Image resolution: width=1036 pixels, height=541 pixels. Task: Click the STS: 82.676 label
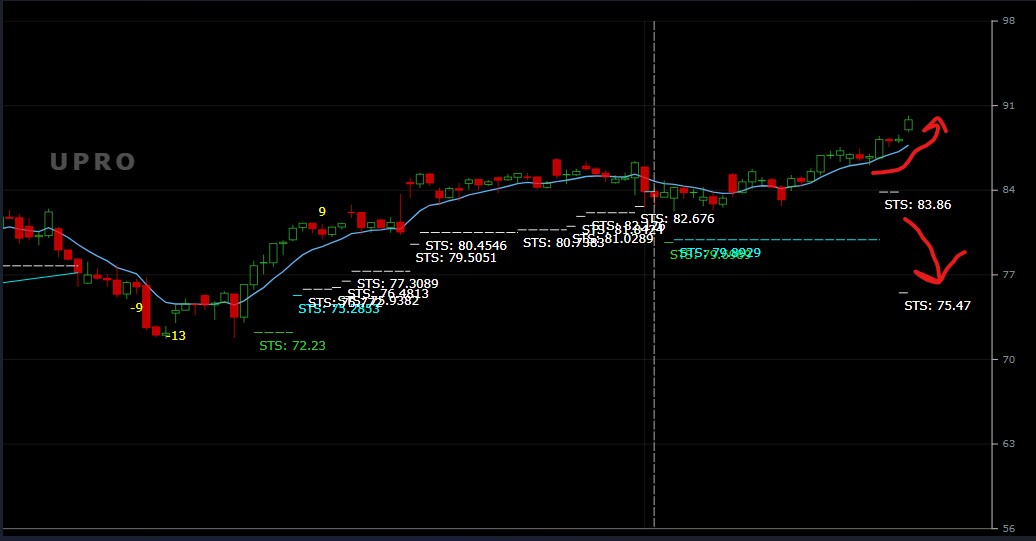point(677,218)
